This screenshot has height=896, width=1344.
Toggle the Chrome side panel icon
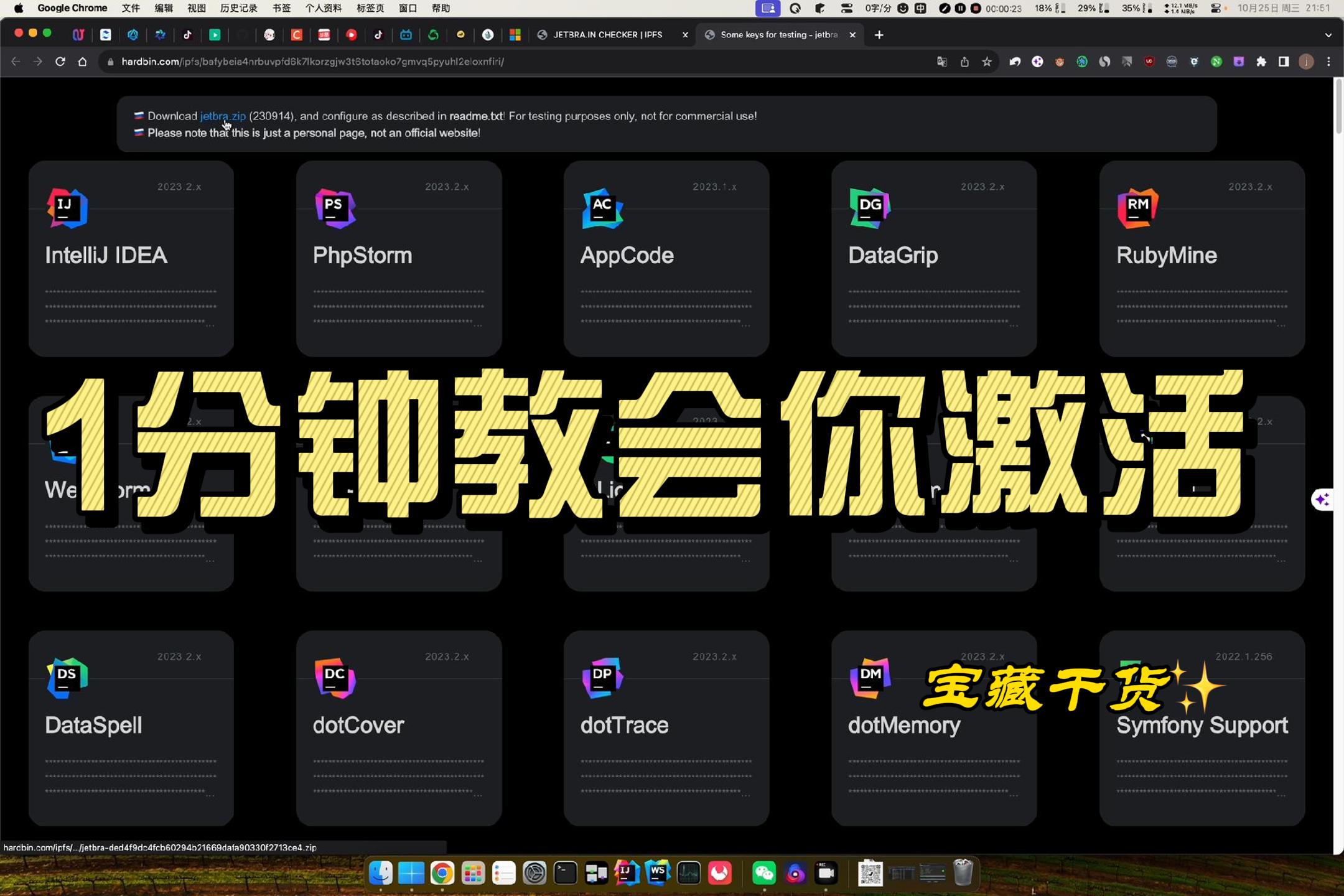1284,62
